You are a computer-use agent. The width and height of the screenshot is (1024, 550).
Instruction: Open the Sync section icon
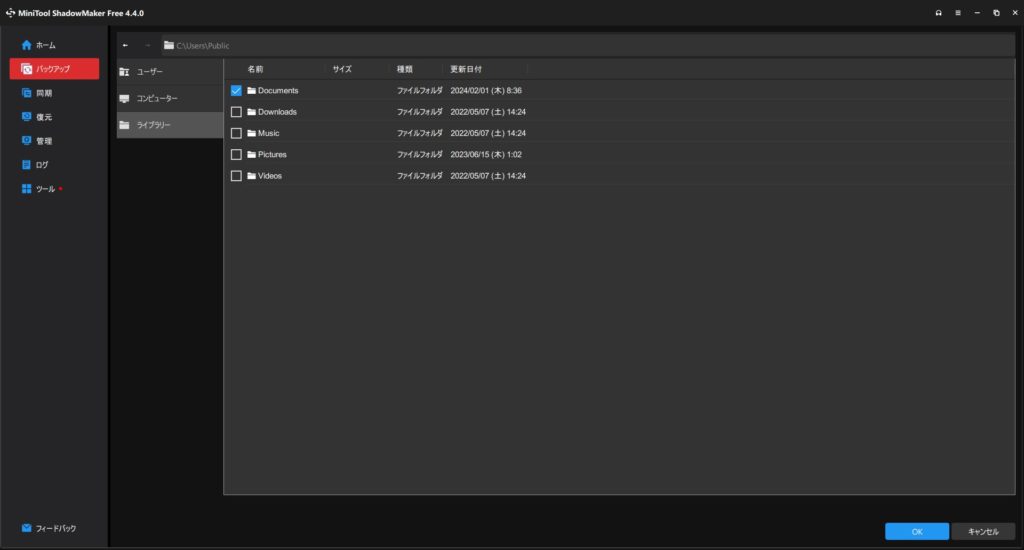tap(27, 93)
